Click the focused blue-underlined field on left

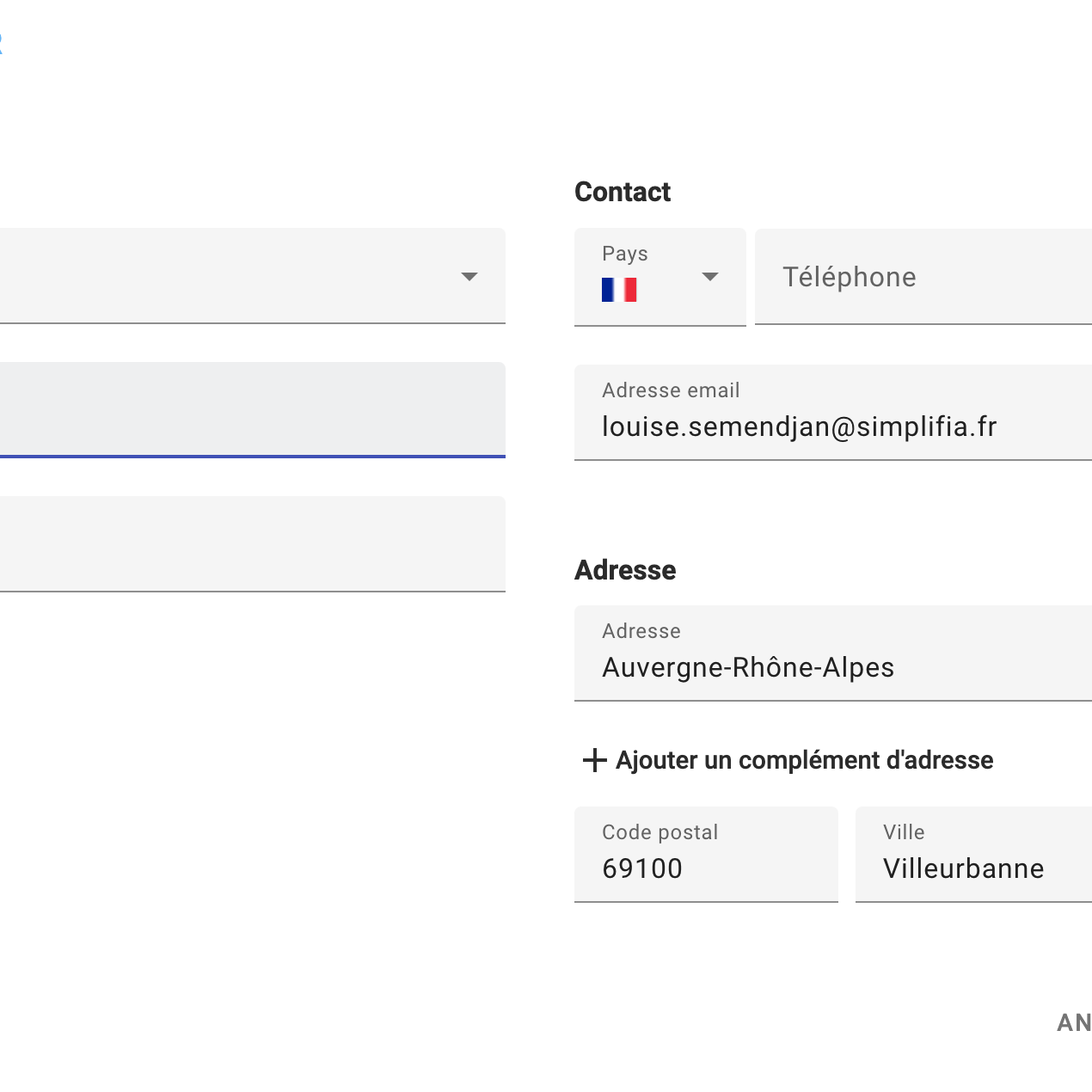[249, 409]
